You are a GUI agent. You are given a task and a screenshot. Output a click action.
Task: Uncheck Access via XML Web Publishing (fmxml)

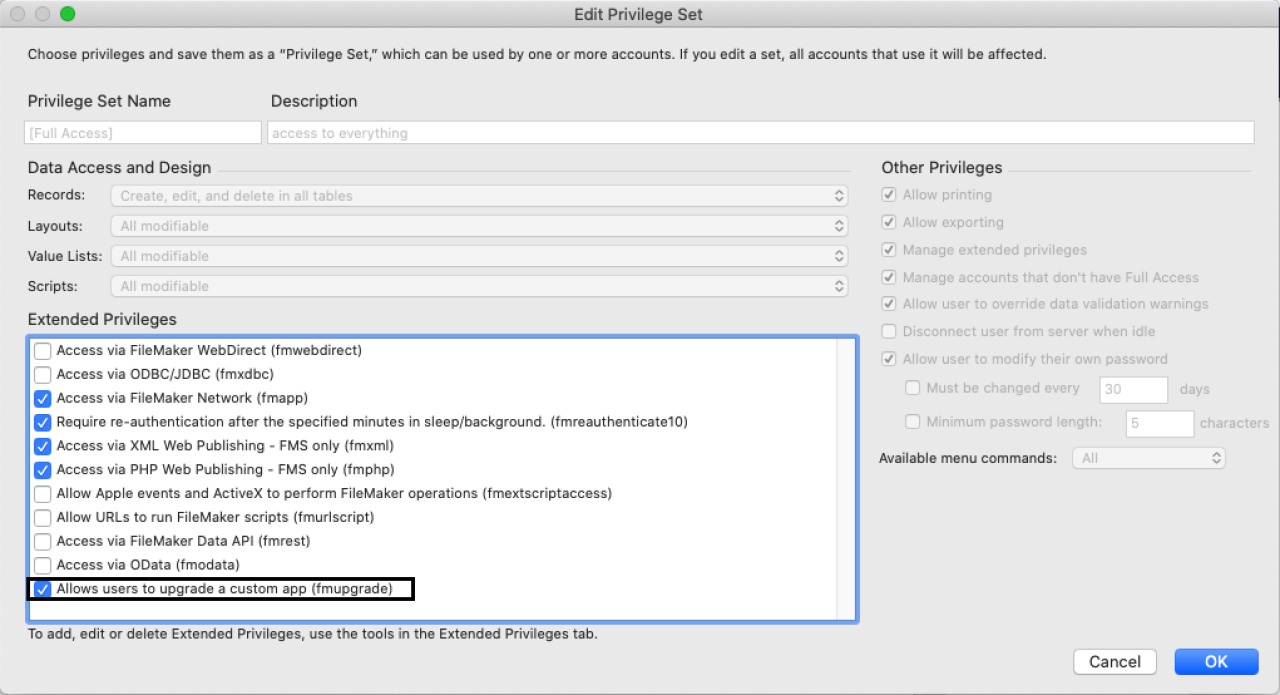pyautogui.click(x=43, y=446)
